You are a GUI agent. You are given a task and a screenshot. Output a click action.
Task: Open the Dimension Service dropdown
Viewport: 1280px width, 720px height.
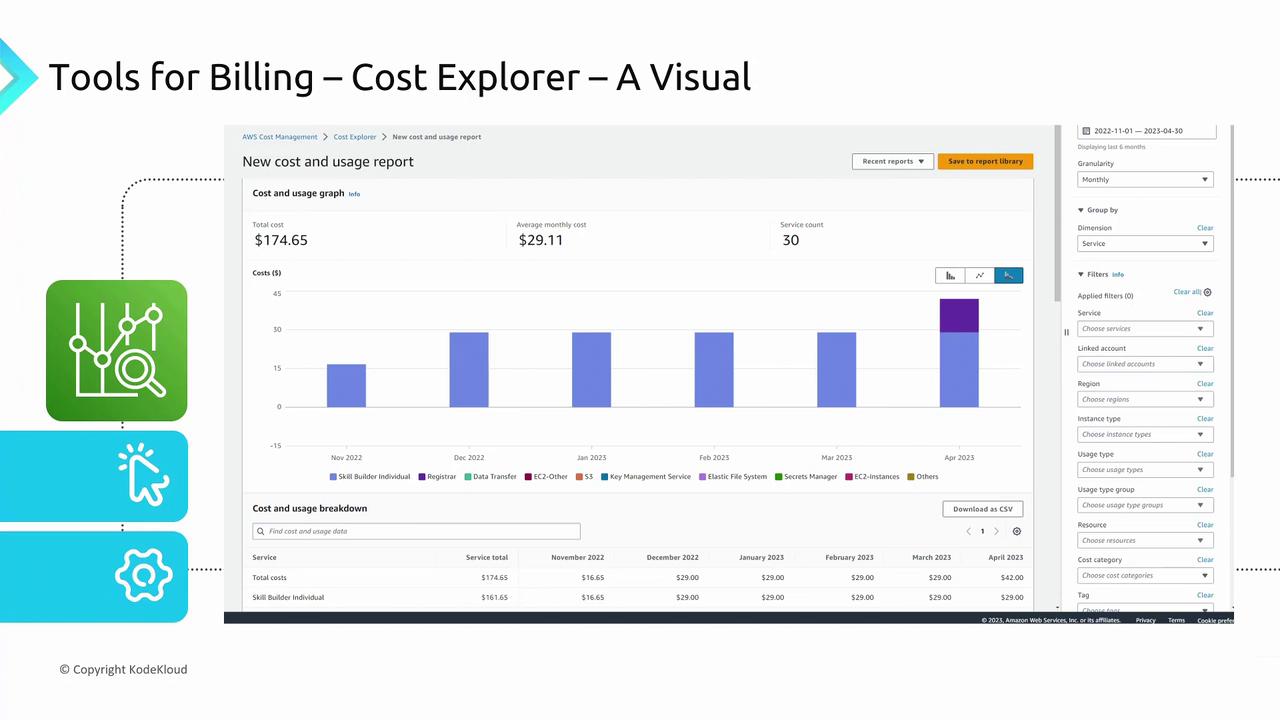pyautogui.click(x=1145, y=244)
